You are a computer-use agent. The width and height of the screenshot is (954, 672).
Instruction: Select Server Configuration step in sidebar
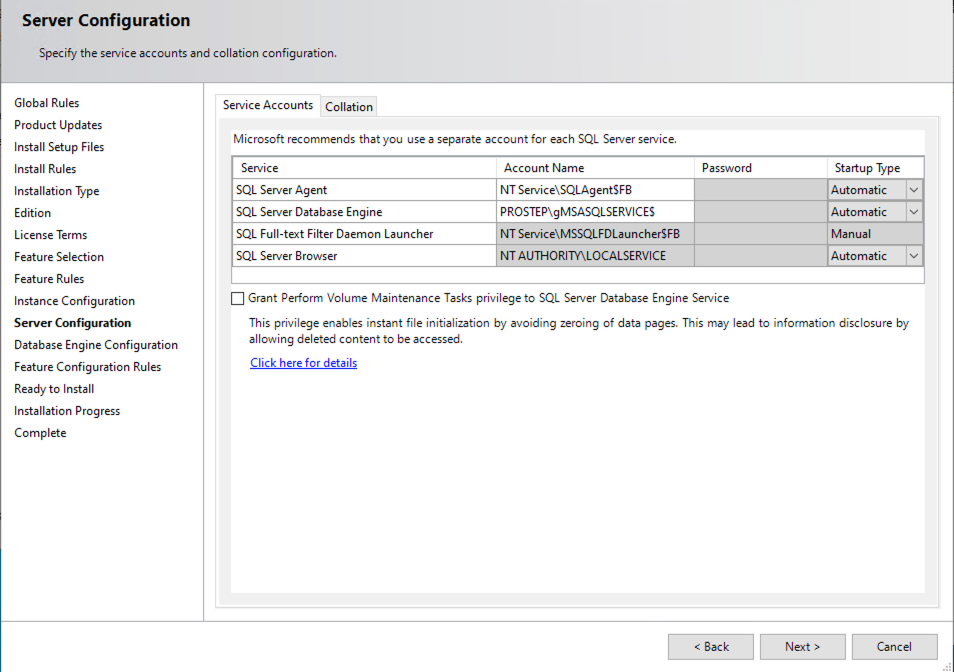(72, 323)
